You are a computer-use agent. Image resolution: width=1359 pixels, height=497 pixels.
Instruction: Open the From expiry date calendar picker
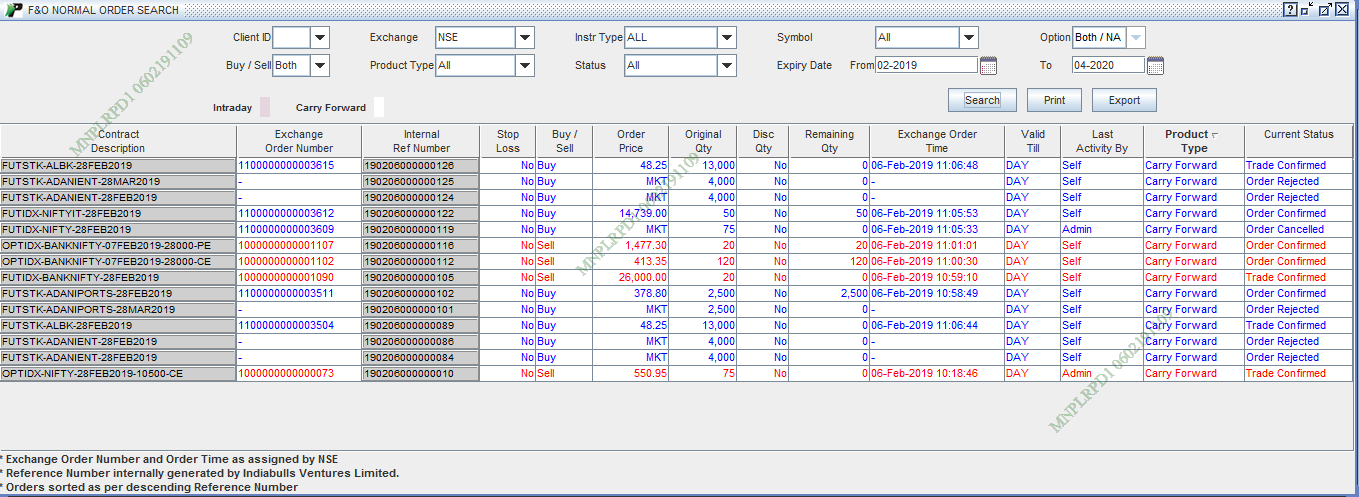[988, 66]
